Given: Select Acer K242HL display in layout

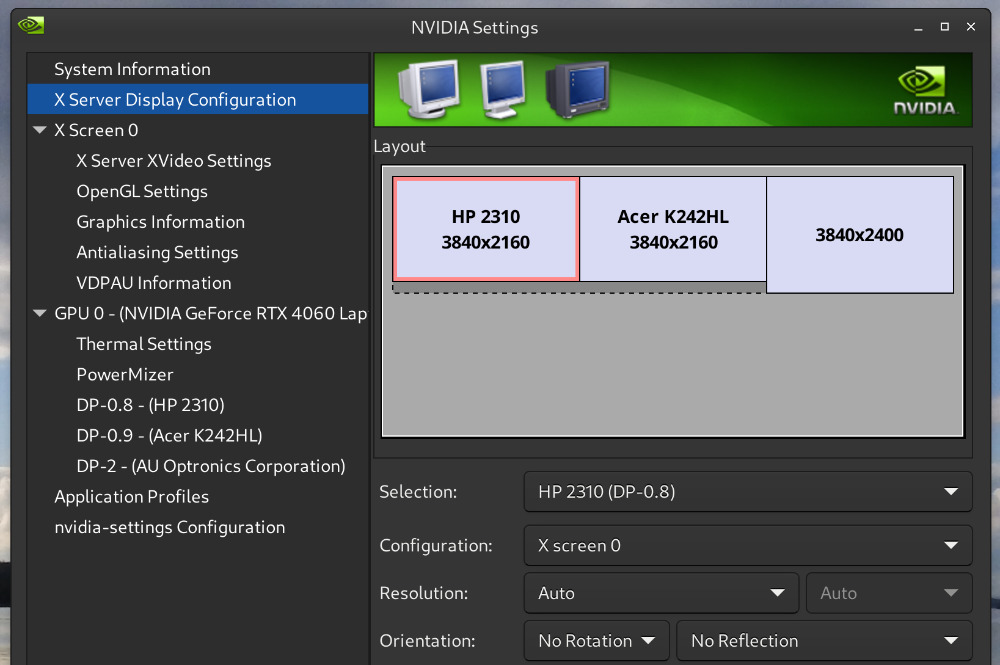Looking at the screenshot, I should (x=673, y=229).
